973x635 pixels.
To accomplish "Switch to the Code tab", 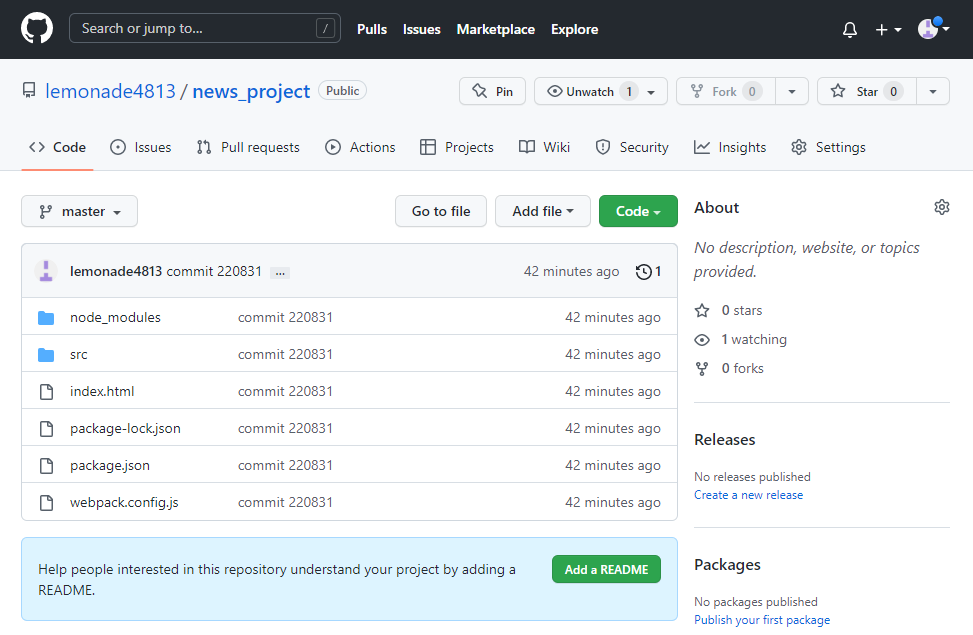I will pyautogui.click(x=57, y=147).
